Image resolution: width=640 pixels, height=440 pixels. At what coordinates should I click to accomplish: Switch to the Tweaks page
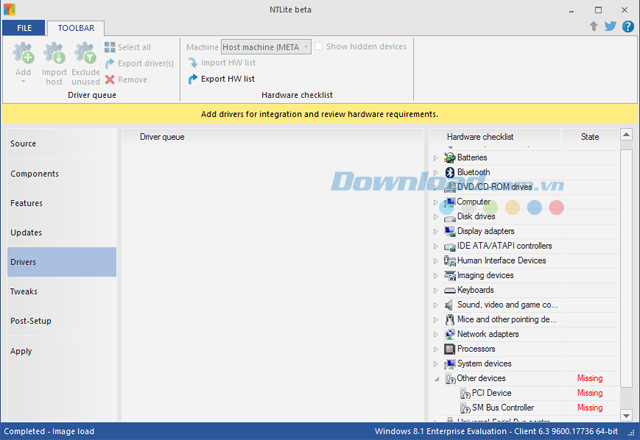tap(24, 291)
